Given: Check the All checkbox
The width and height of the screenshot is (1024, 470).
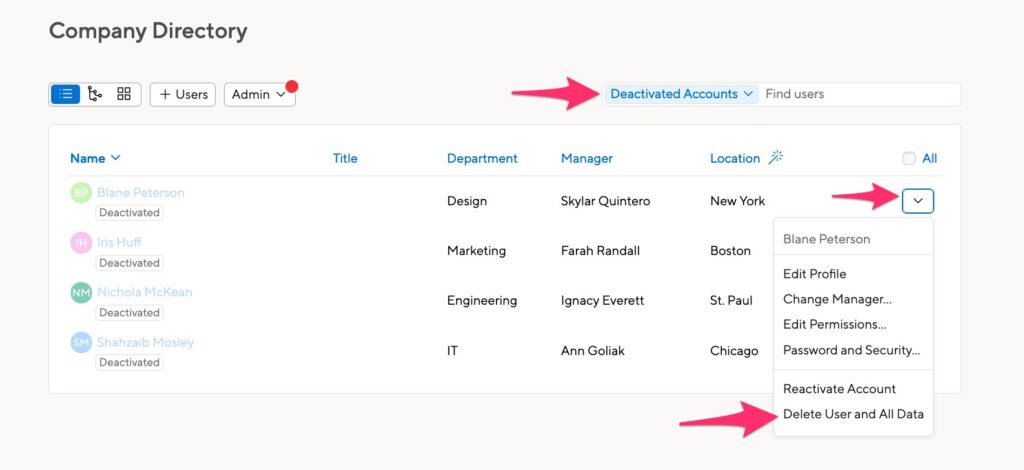Looking at the screenshot, I should [x=909, y=158].
